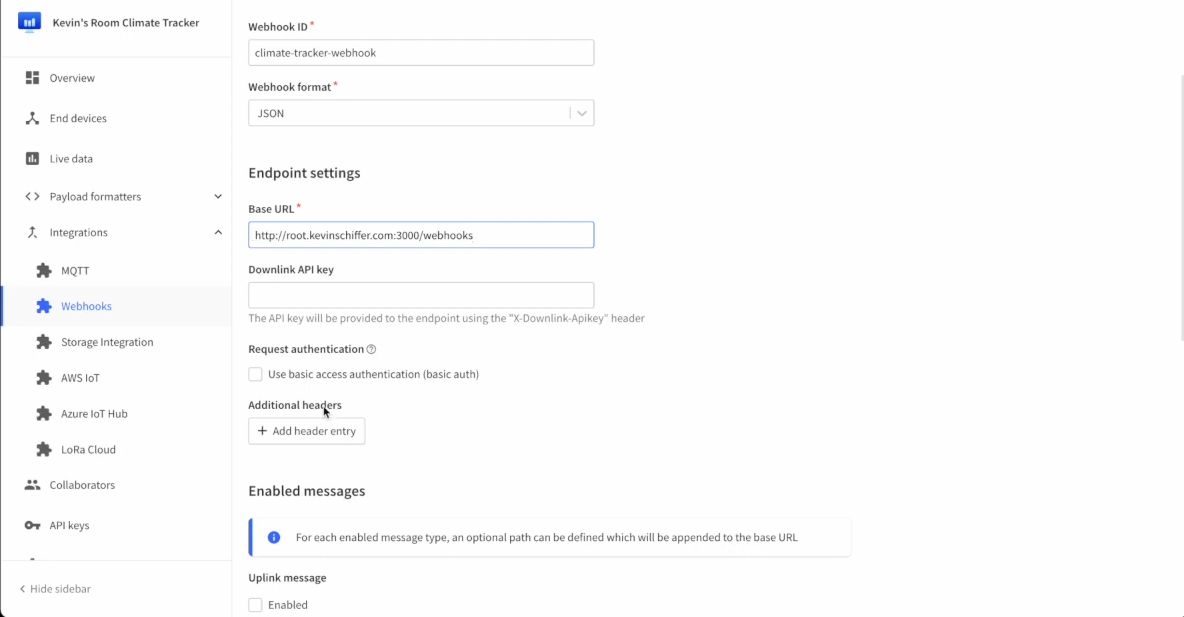Click the Base URL input field

421,235
